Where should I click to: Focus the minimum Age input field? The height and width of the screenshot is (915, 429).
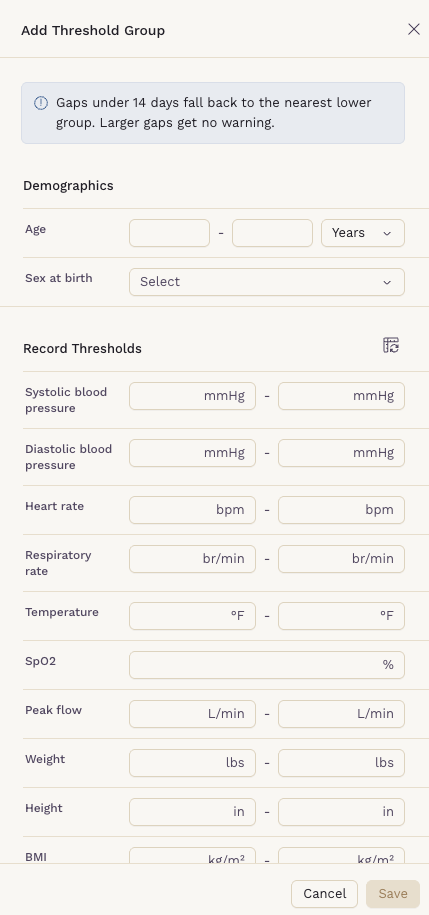tap(169, 233)
